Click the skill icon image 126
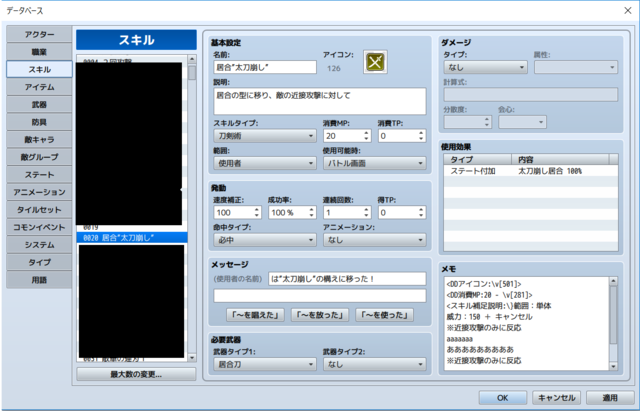 tap(375, 62)
